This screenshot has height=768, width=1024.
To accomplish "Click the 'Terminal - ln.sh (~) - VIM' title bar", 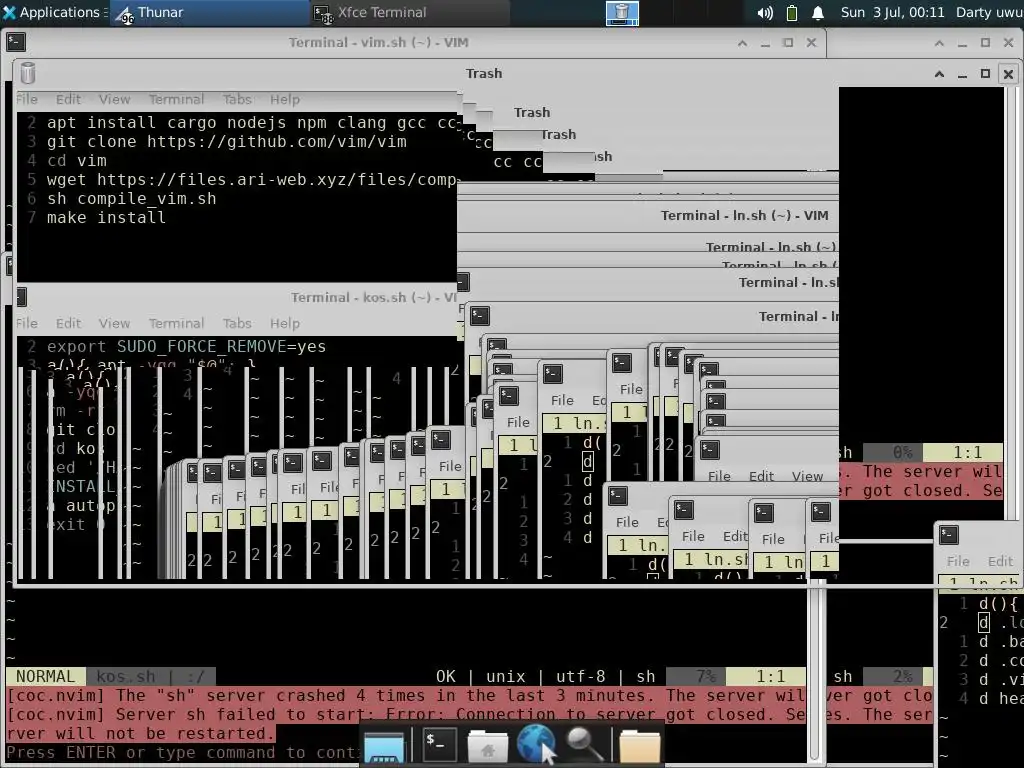I will [744, 216].
